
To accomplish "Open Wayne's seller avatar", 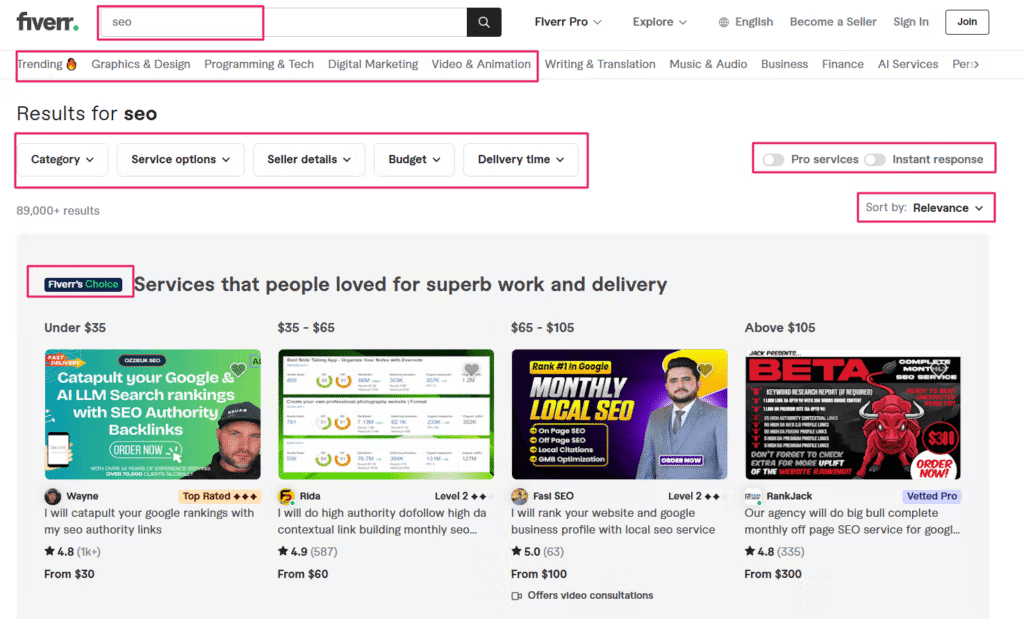I will tap(52, 495).
